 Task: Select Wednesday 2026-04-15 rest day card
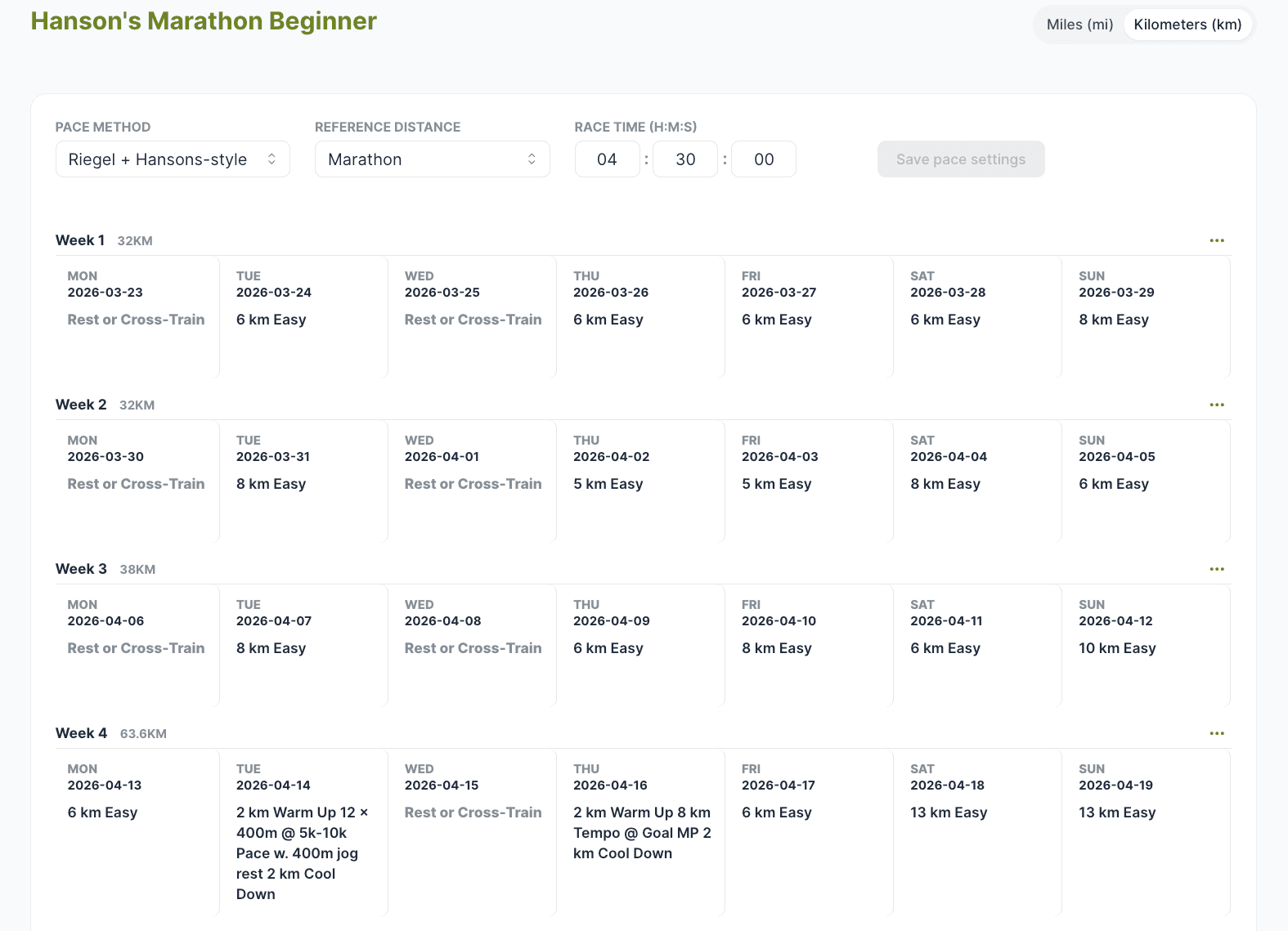[x=474, y=833]
